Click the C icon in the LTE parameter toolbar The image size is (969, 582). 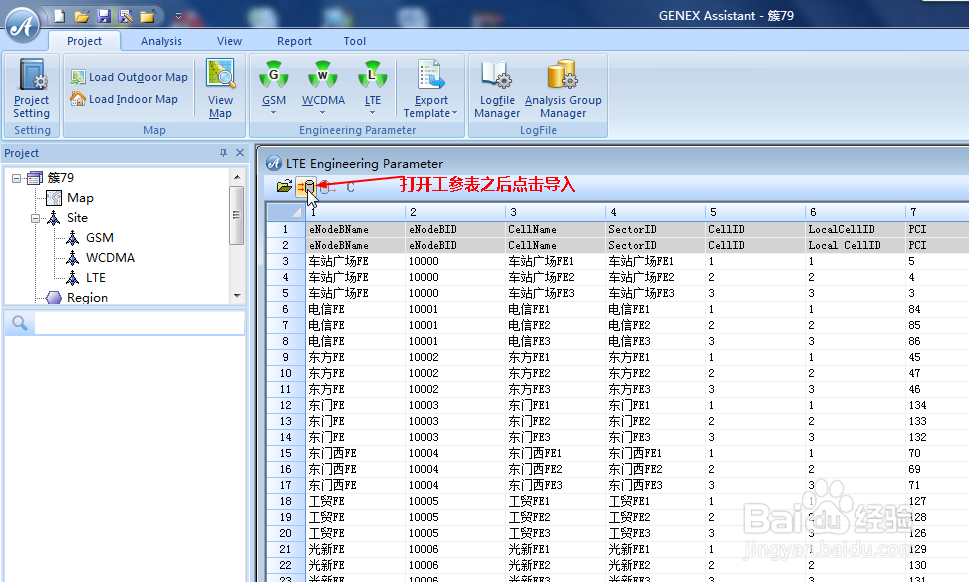(350, 187)
